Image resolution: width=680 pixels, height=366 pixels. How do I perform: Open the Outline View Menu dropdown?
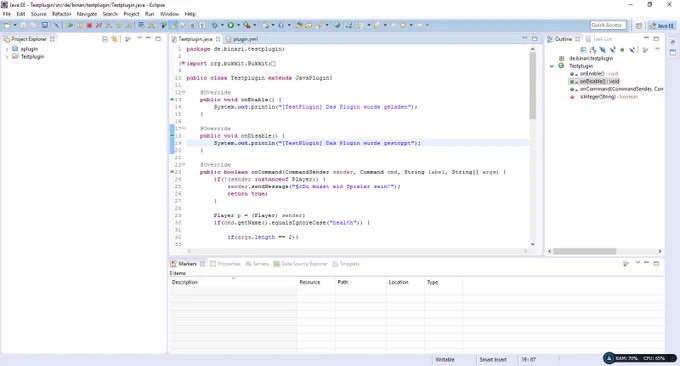(x=657, y=49)
